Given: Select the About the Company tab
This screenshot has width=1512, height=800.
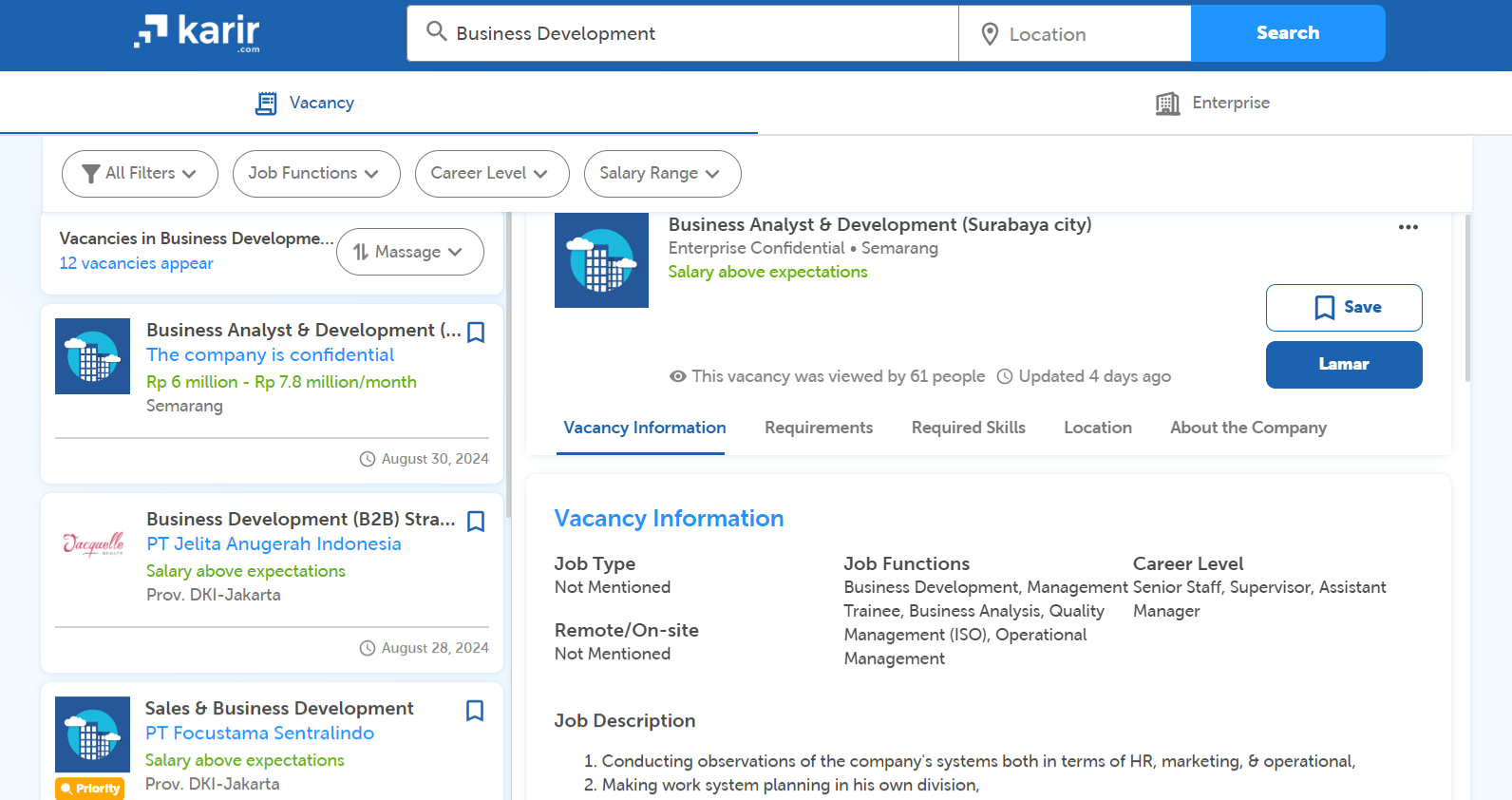Looking at the screenshot, I should pos(1248,428).
